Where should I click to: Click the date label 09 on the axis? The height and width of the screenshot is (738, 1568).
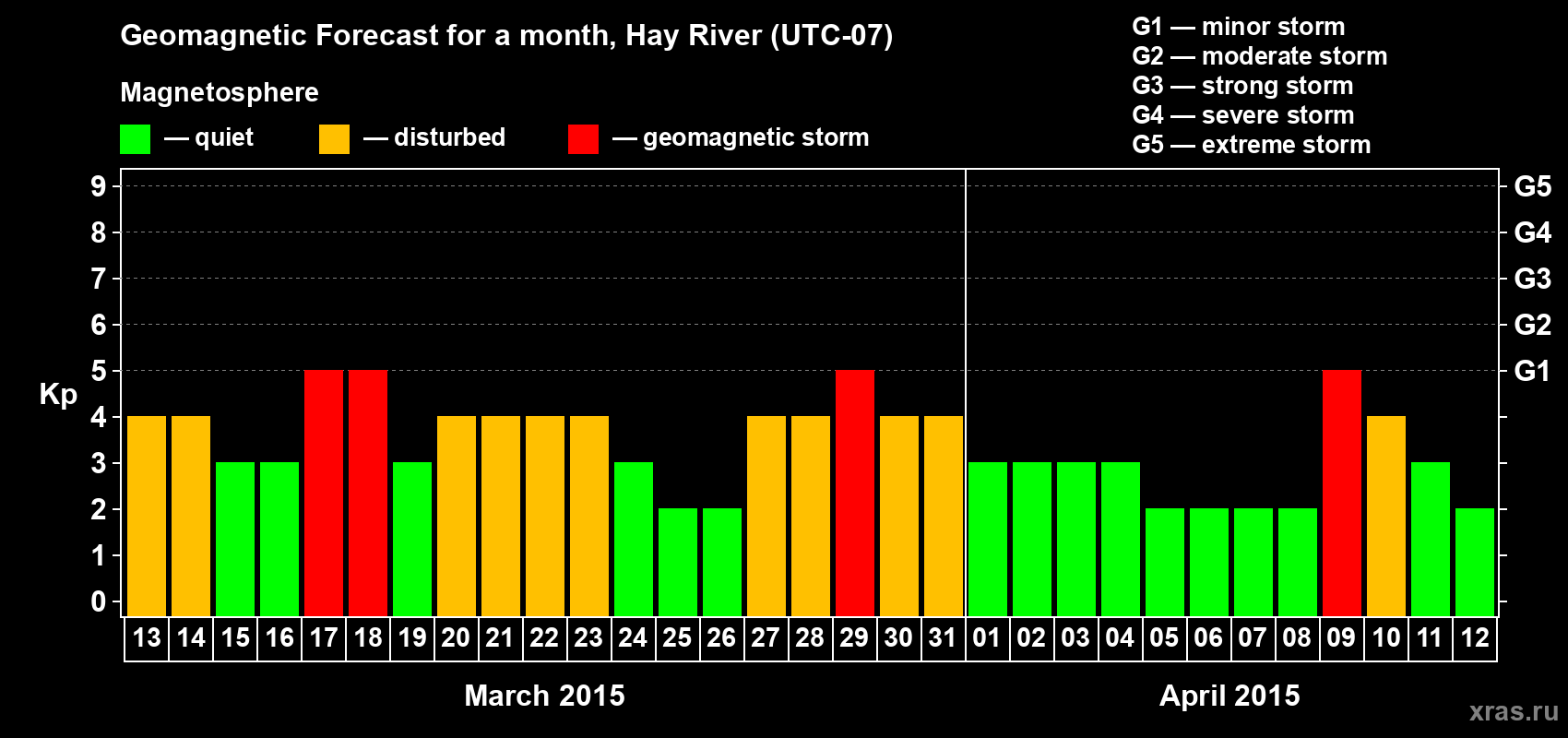(1342, 637)
